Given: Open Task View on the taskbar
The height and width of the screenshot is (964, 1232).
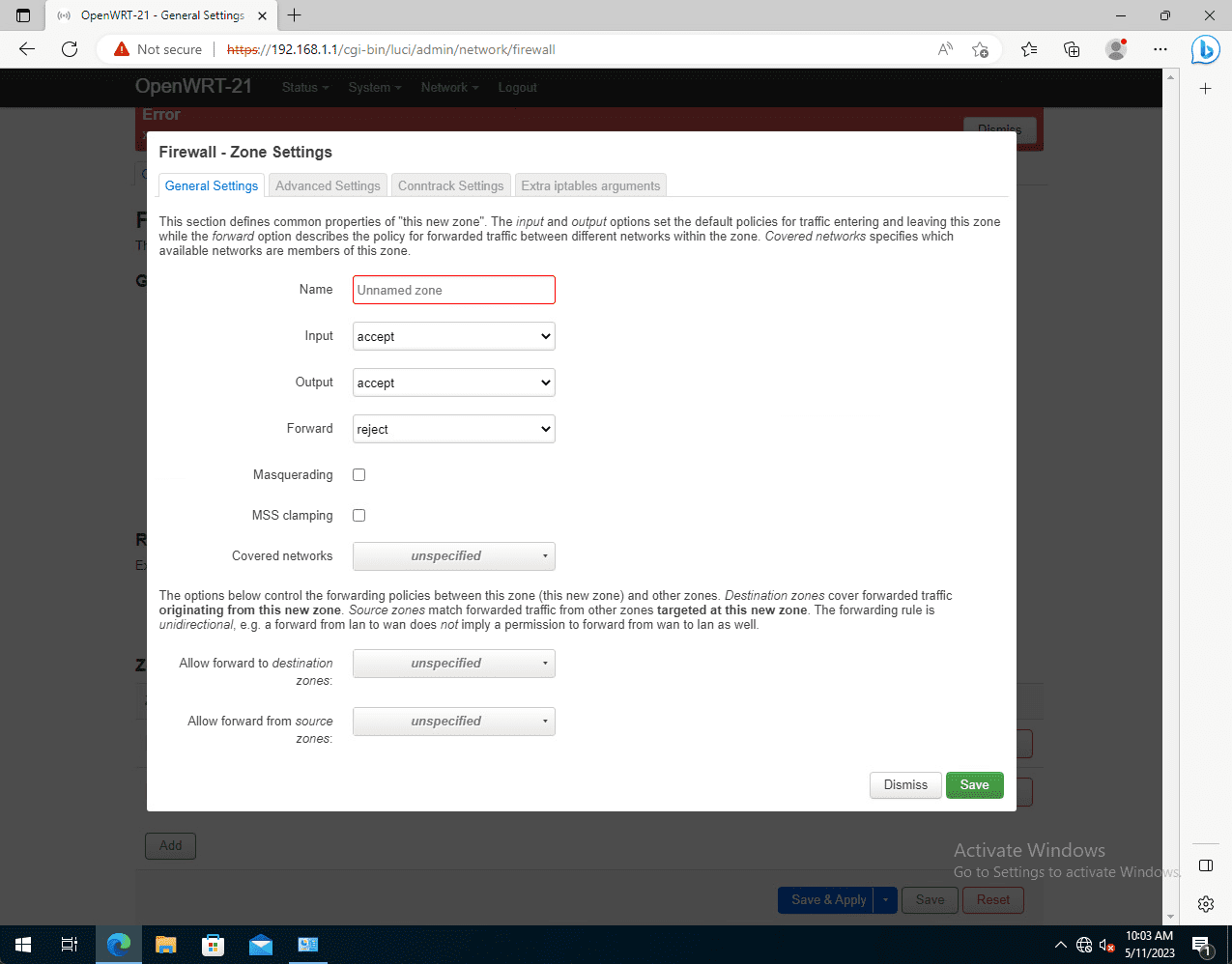Looking at the screenshot, I should pyautogui.click(x=70, y=945).
